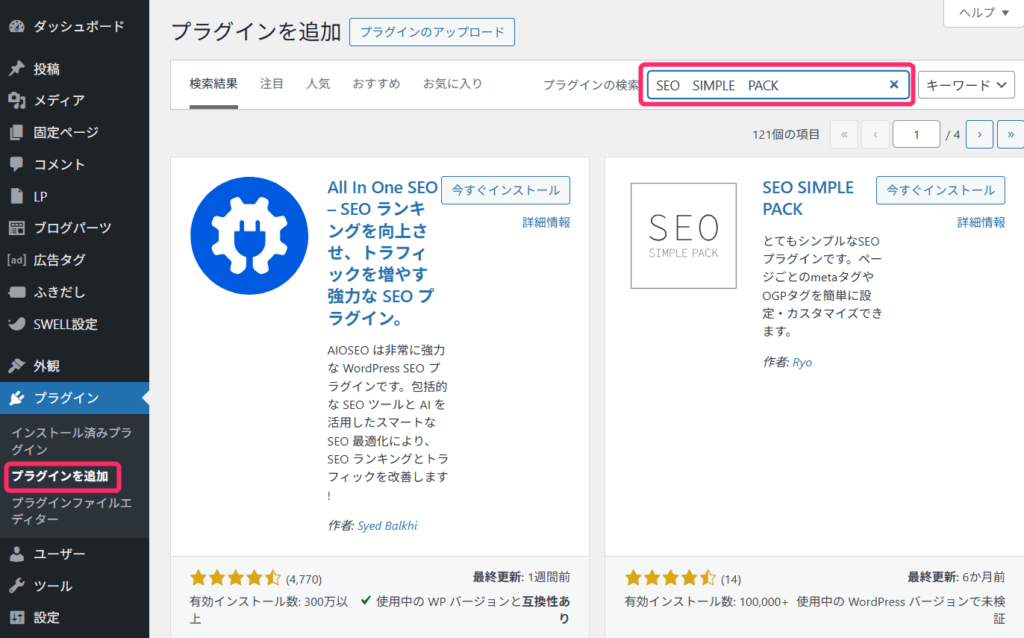Click the 121個の項目 item count text
1024x638 pixels.
pos(786,135)
